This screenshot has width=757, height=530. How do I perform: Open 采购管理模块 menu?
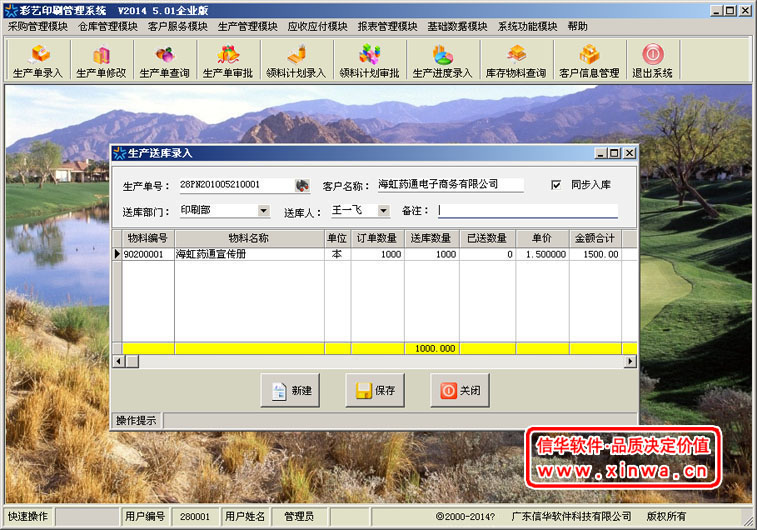(x=38, y=27)
